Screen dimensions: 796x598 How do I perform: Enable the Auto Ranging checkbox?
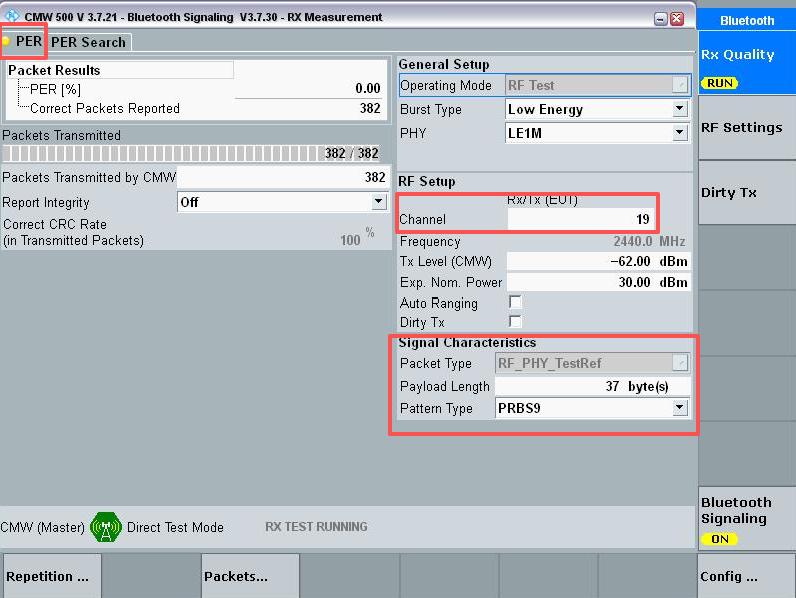pyautogui.click(x=515, y=302)
